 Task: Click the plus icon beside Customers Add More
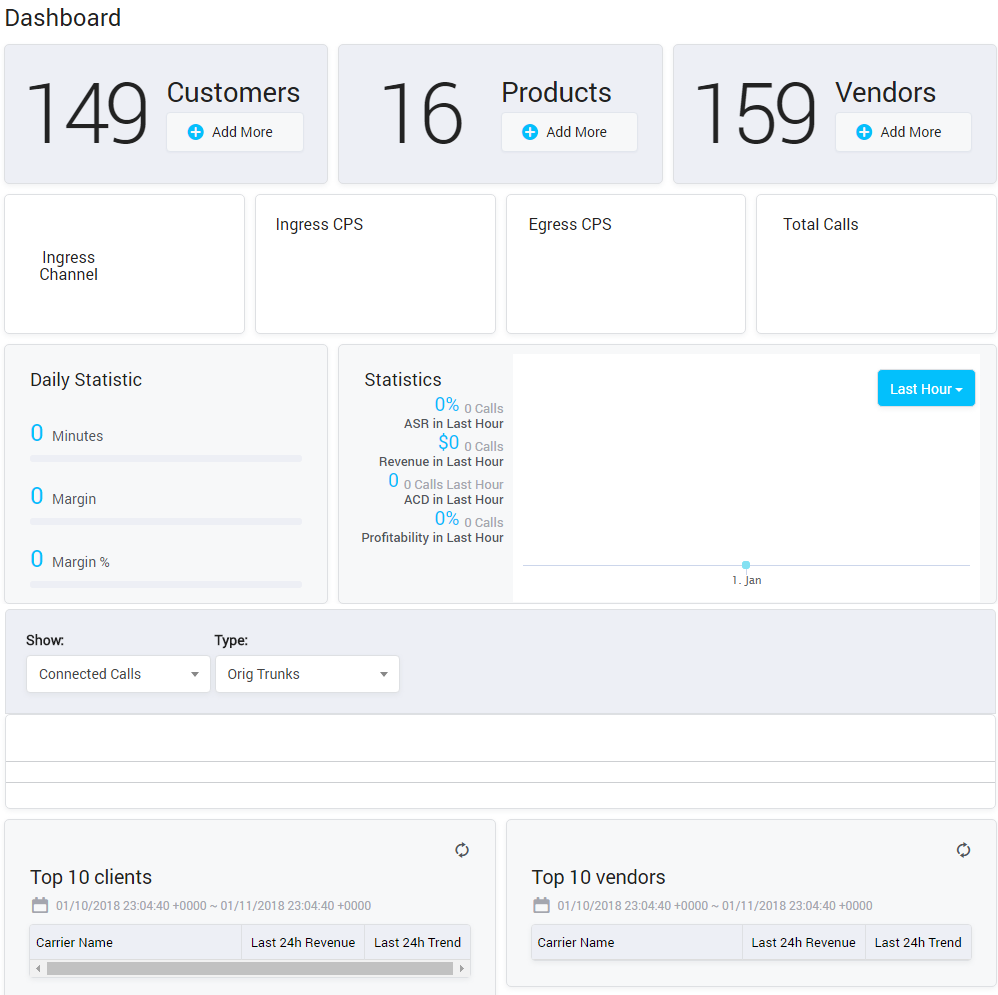pyautogui.click(x=196, y=132)
